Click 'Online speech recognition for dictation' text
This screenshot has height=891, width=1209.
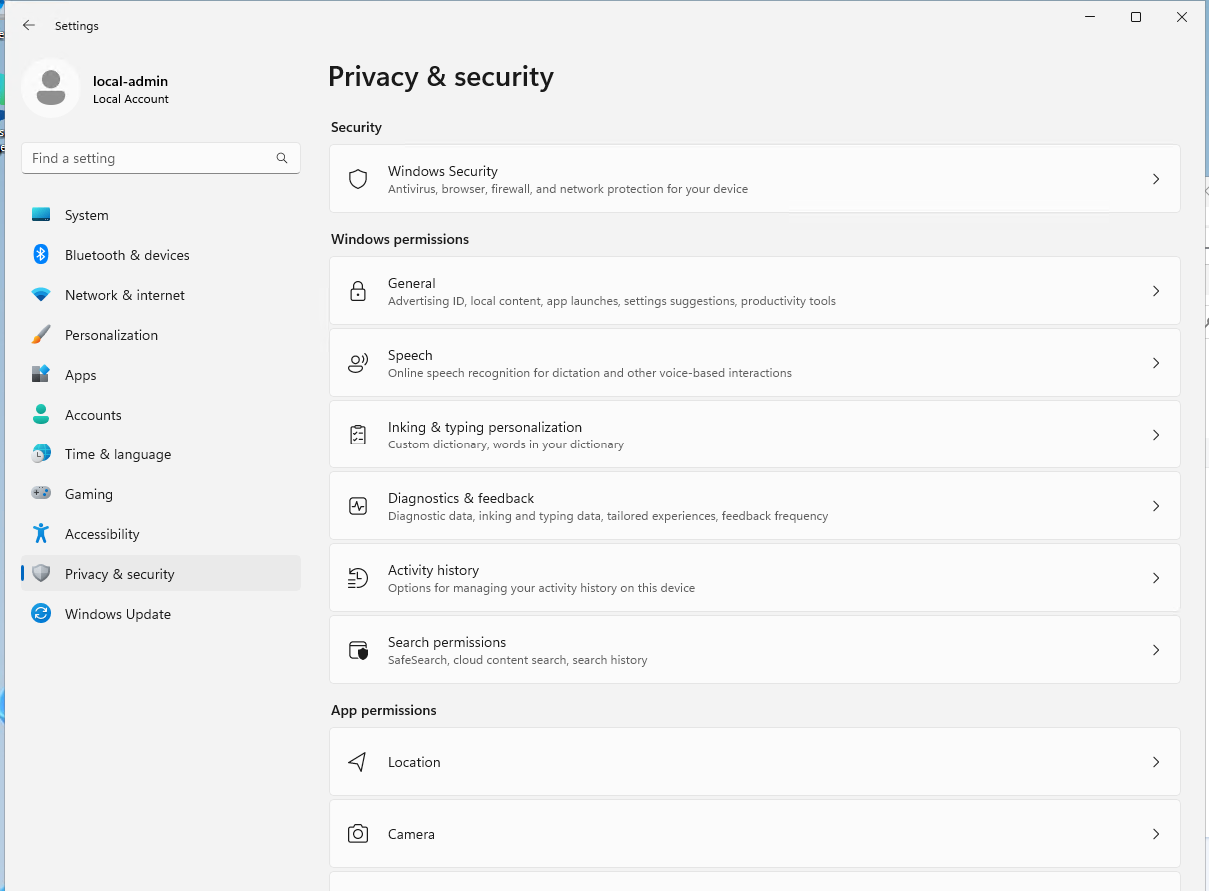point(590,373)
